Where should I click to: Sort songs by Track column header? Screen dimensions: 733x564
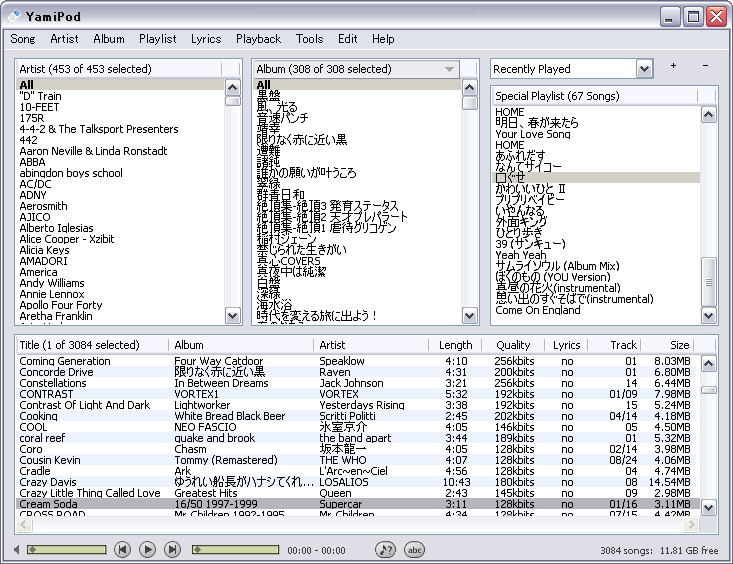point(614,345)
